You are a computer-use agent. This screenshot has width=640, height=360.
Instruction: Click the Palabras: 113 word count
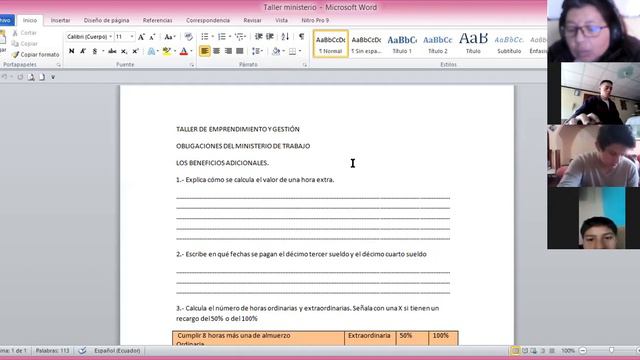tap(52, 351)
